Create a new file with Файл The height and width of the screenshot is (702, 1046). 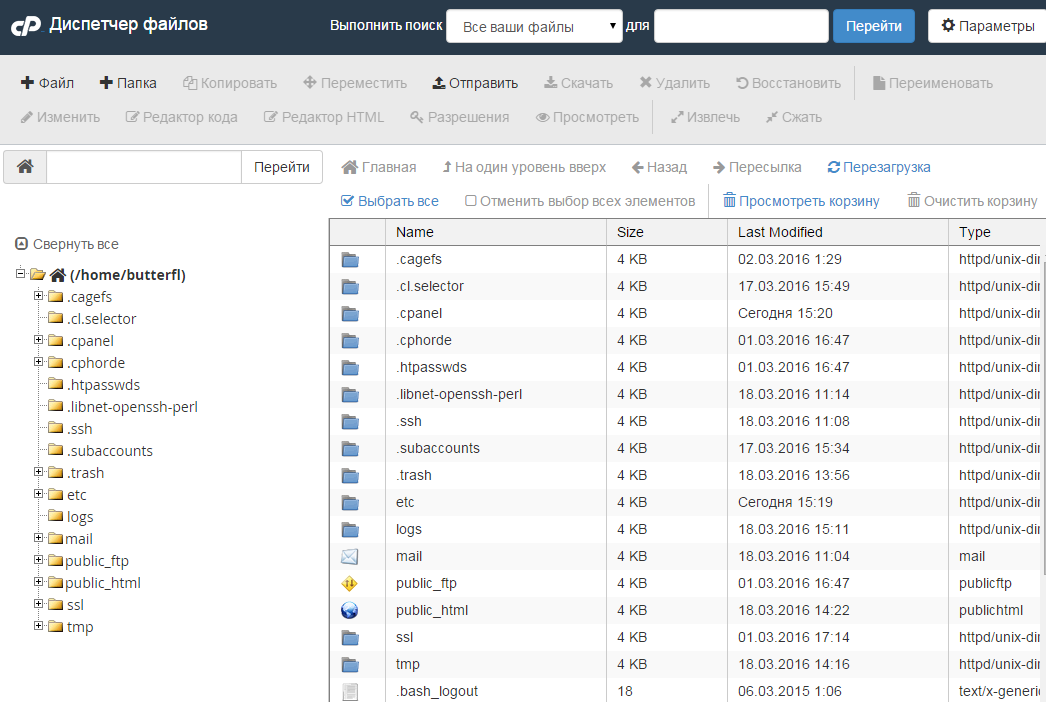(x=47, y=83)
